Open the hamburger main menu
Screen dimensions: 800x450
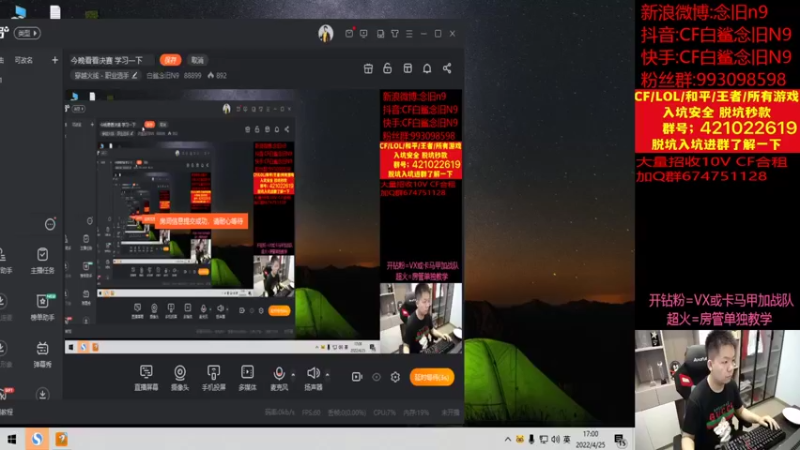pyautogui.click(x=409, y=34)
